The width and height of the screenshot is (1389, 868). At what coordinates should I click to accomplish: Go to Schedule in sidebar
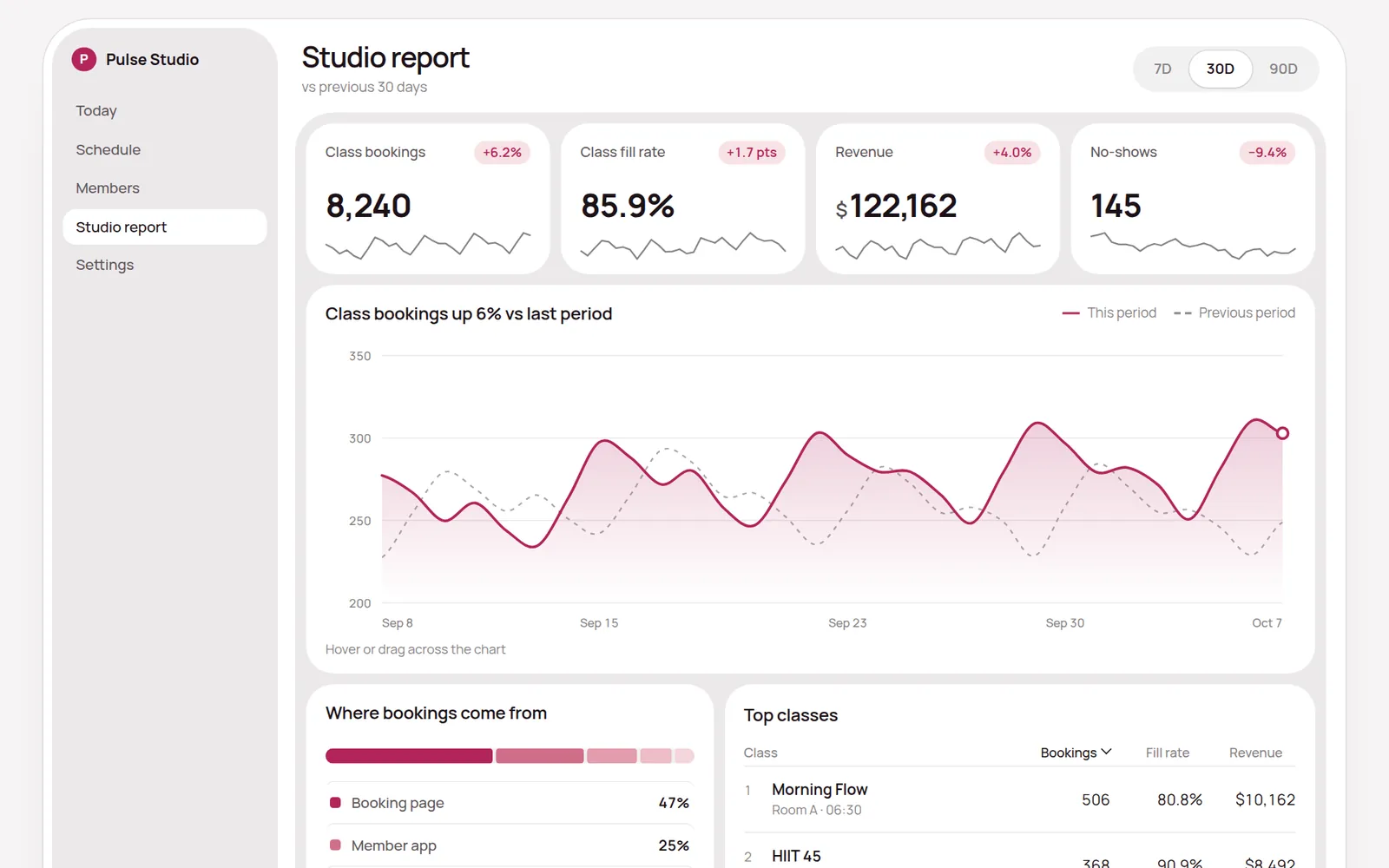tap(164, 149)
